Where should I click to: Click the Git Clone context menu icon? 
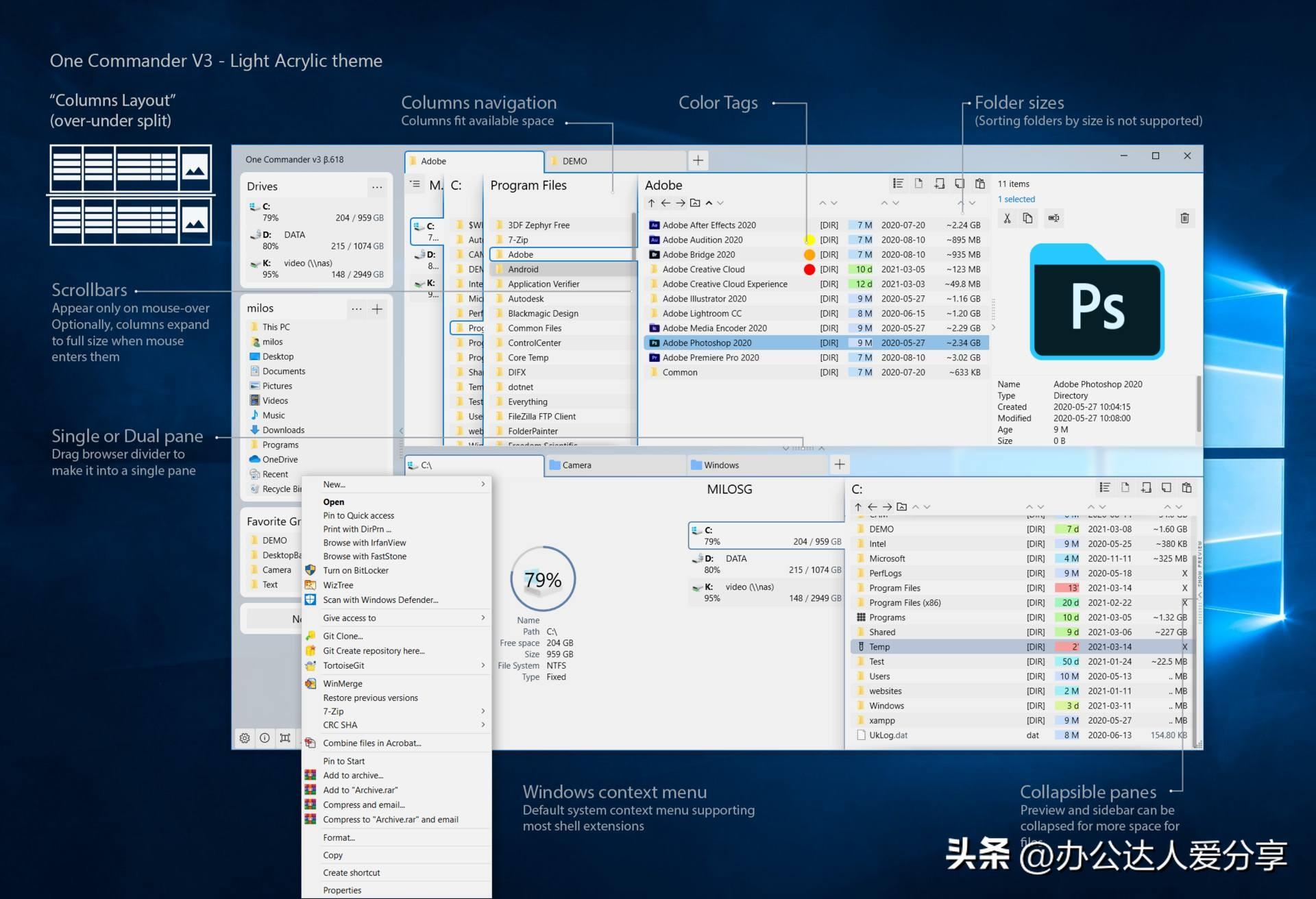[312, 637]
